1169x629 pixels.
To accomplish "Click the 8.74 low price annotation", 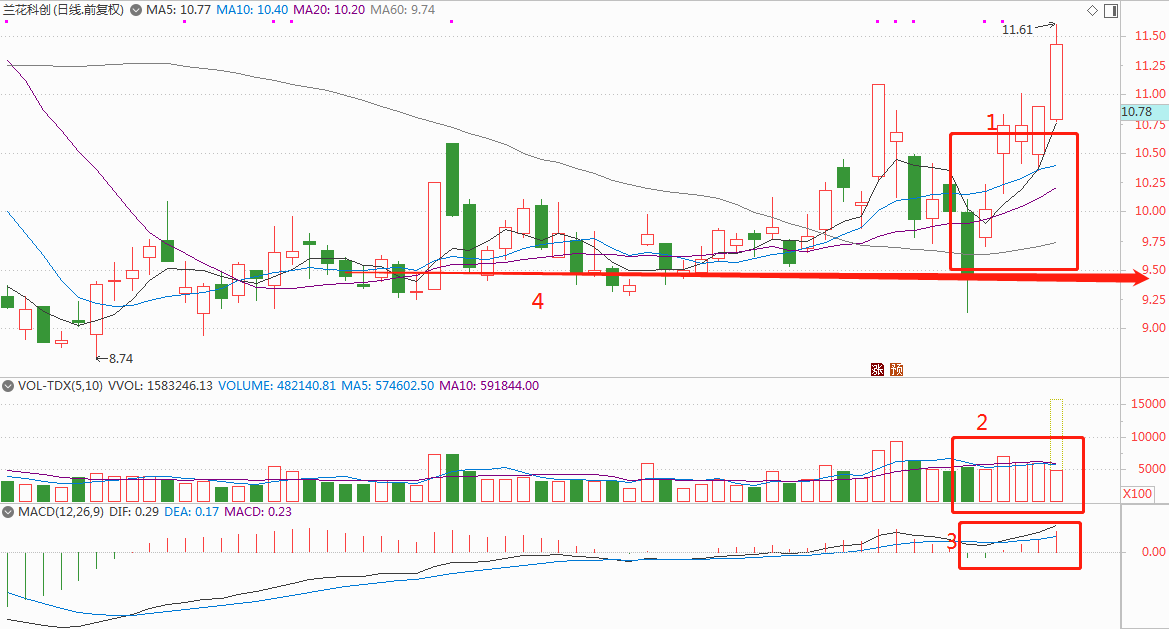I will pyautogui.click(x=121, y=358).
